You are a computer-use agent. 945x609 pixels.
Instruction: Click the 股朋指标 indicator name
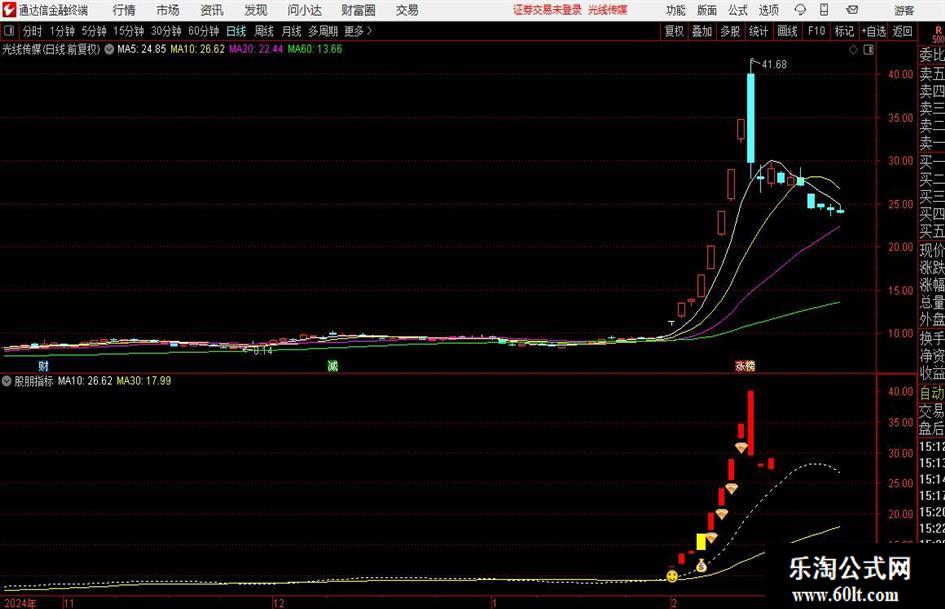coord(34,381)
